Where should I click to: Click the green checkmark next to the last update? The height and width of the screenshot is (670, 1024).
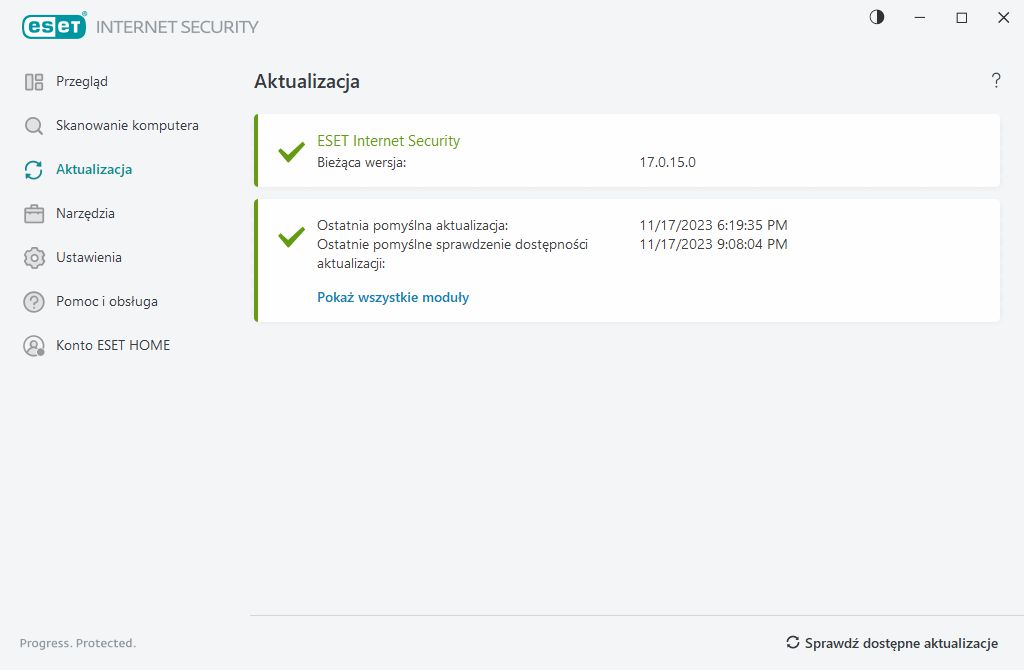291,237
